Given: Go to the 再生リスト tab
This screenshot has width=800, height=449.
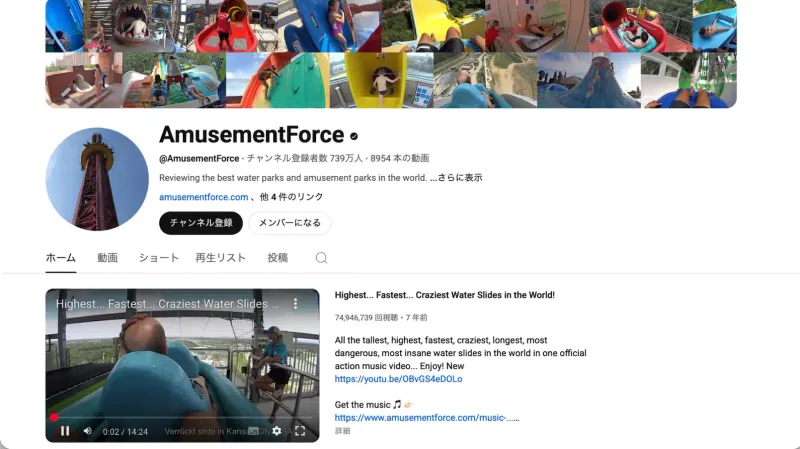Looking at the screenshot, I should coord(220,258).
